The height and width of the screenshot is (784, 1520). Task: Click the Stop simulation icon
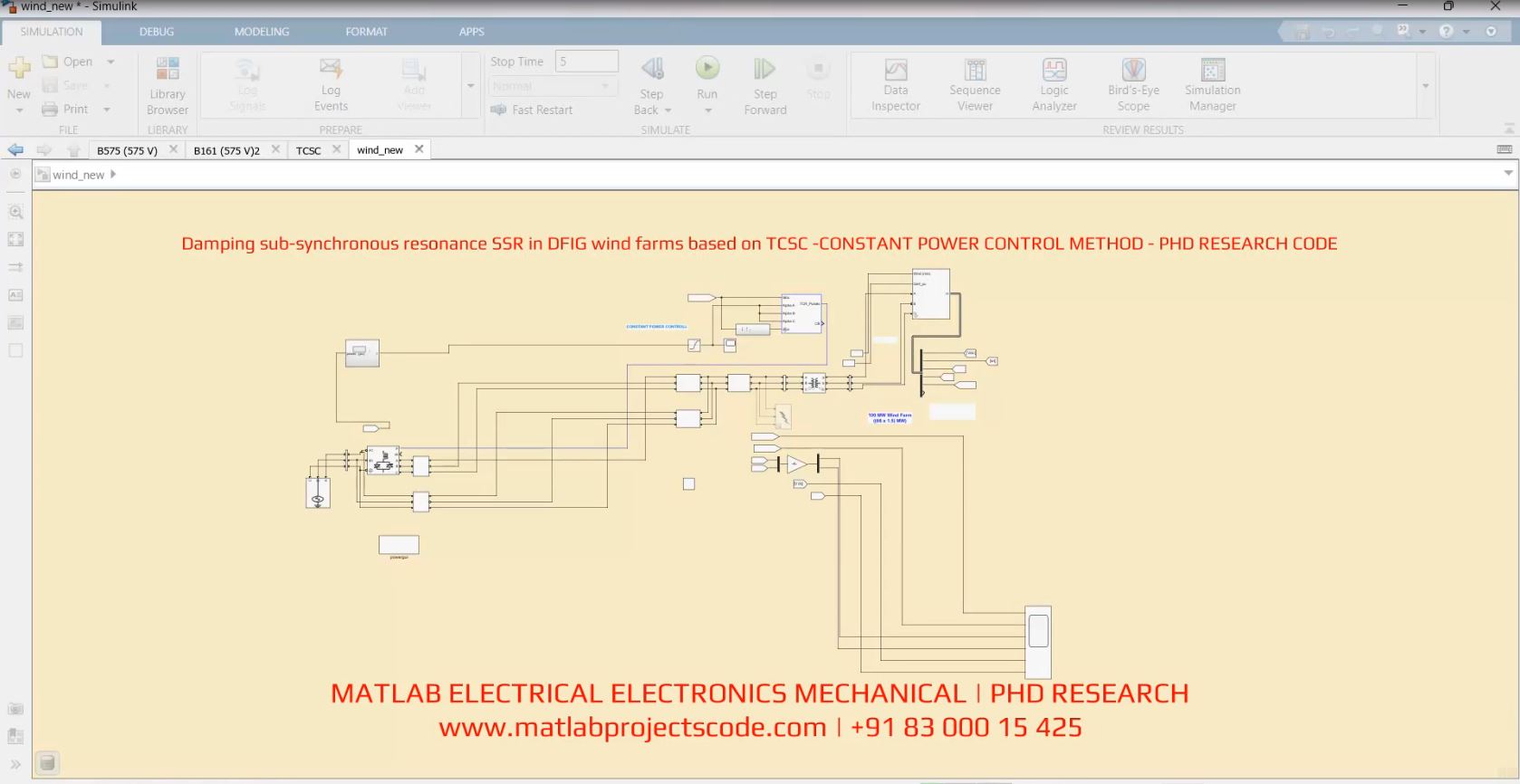tap(818, 69)
